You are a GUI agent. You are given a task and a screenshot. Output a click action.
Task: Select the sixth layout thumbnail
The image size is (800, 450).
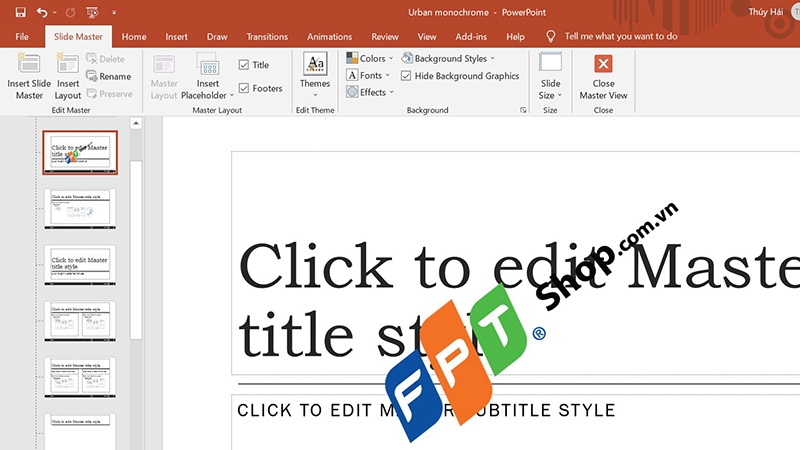pos(80,431)
